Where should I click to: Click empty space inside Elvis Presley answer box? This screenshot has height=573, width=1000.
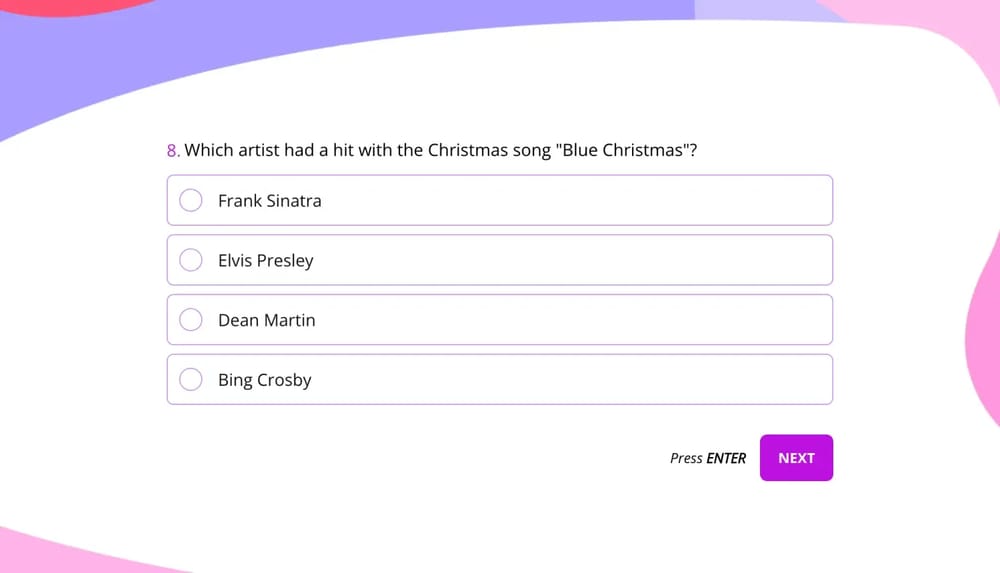pos(600,260)
